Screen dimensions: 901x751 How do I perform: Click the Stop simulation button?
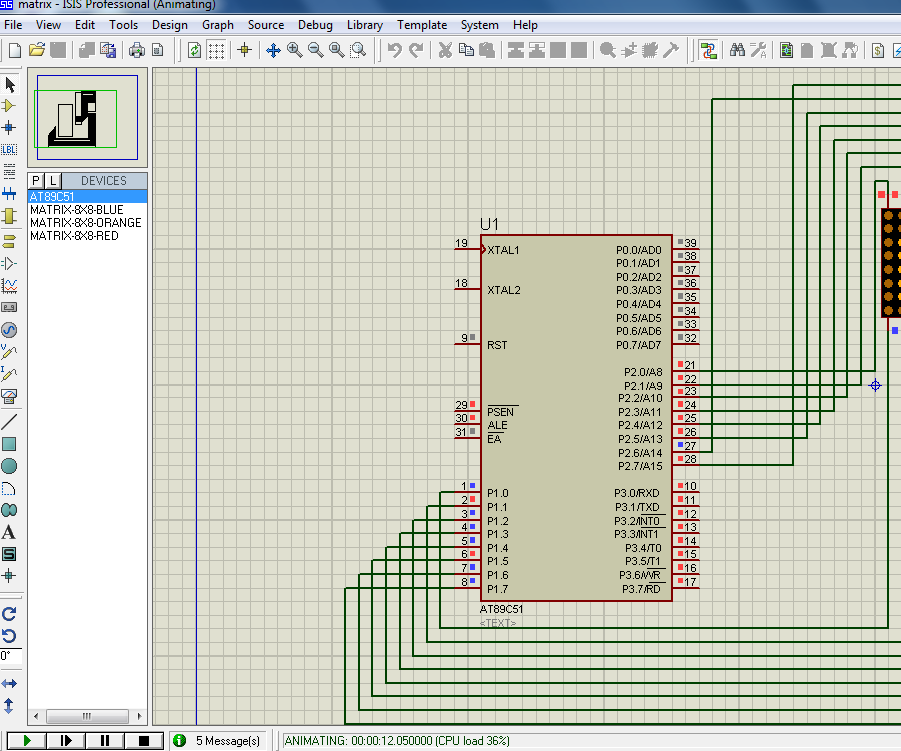click(144, 741)
